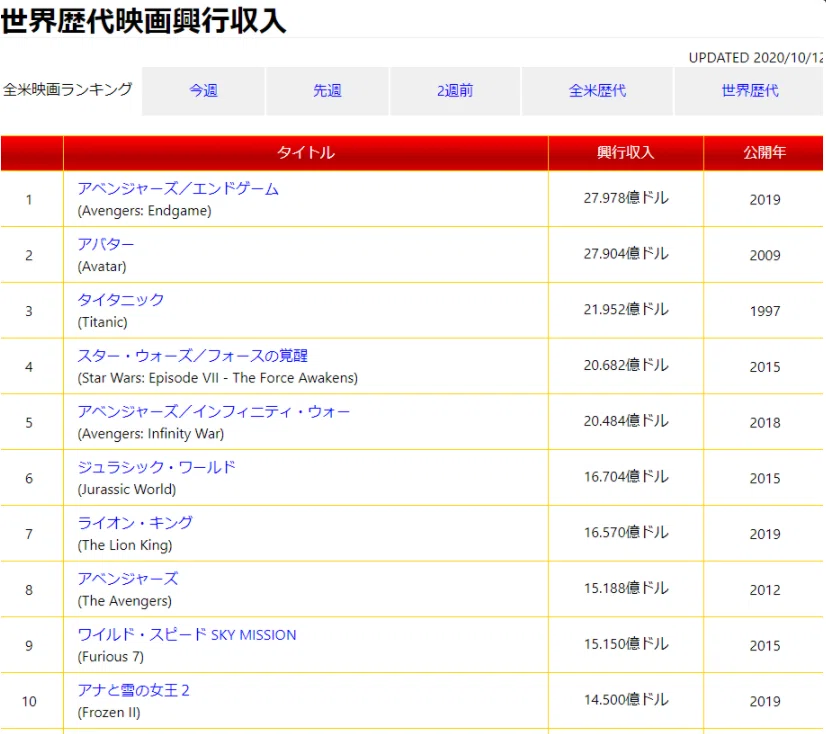The width and height of the screenshot is (826, 734).
Task: Click the (Avatar) English title
Action: [102, 267]
